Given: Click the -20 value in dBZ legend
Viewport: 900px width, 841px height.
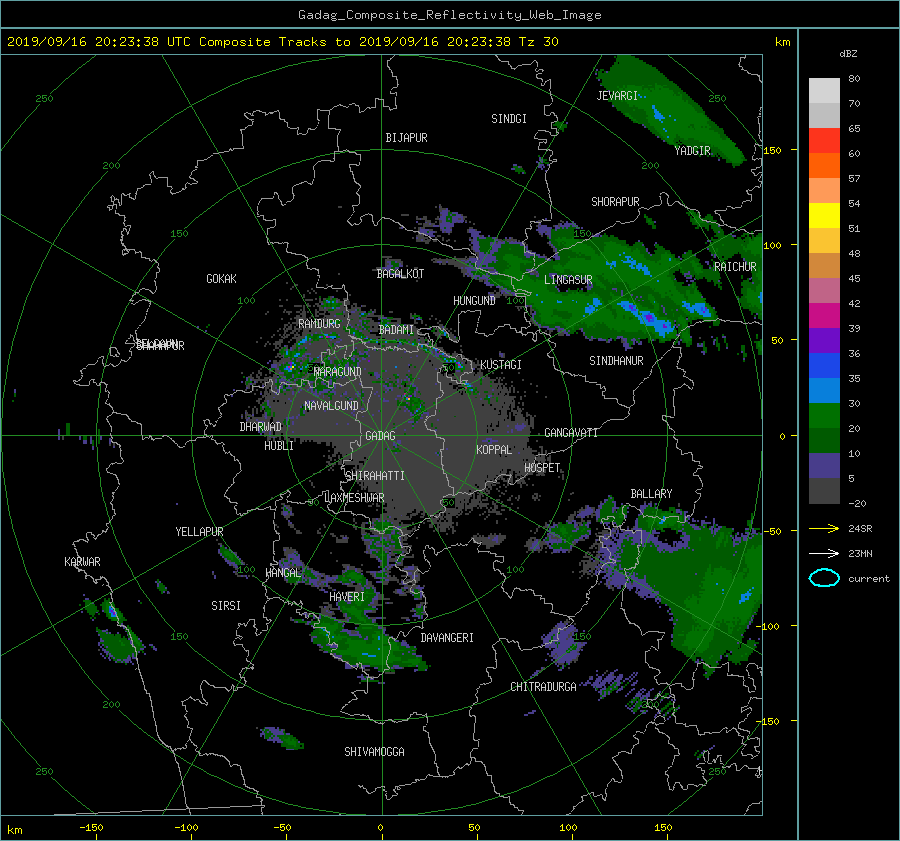Looking at the screenshot, I should (x=857, y=503).
